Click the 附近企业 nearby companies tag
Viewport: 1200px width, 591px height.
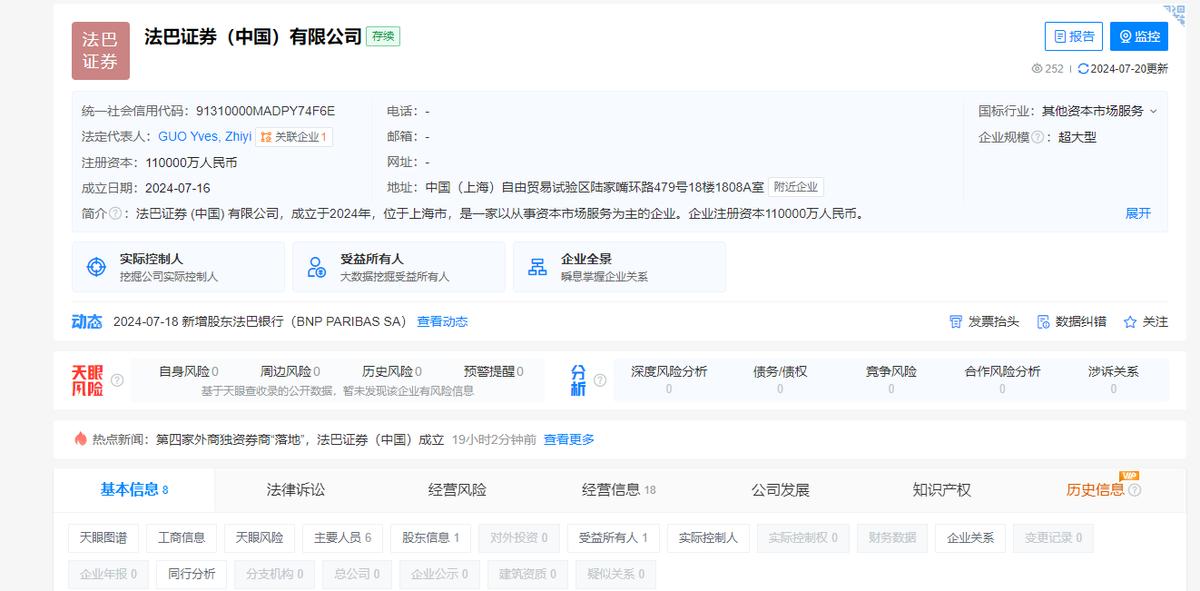796,187
